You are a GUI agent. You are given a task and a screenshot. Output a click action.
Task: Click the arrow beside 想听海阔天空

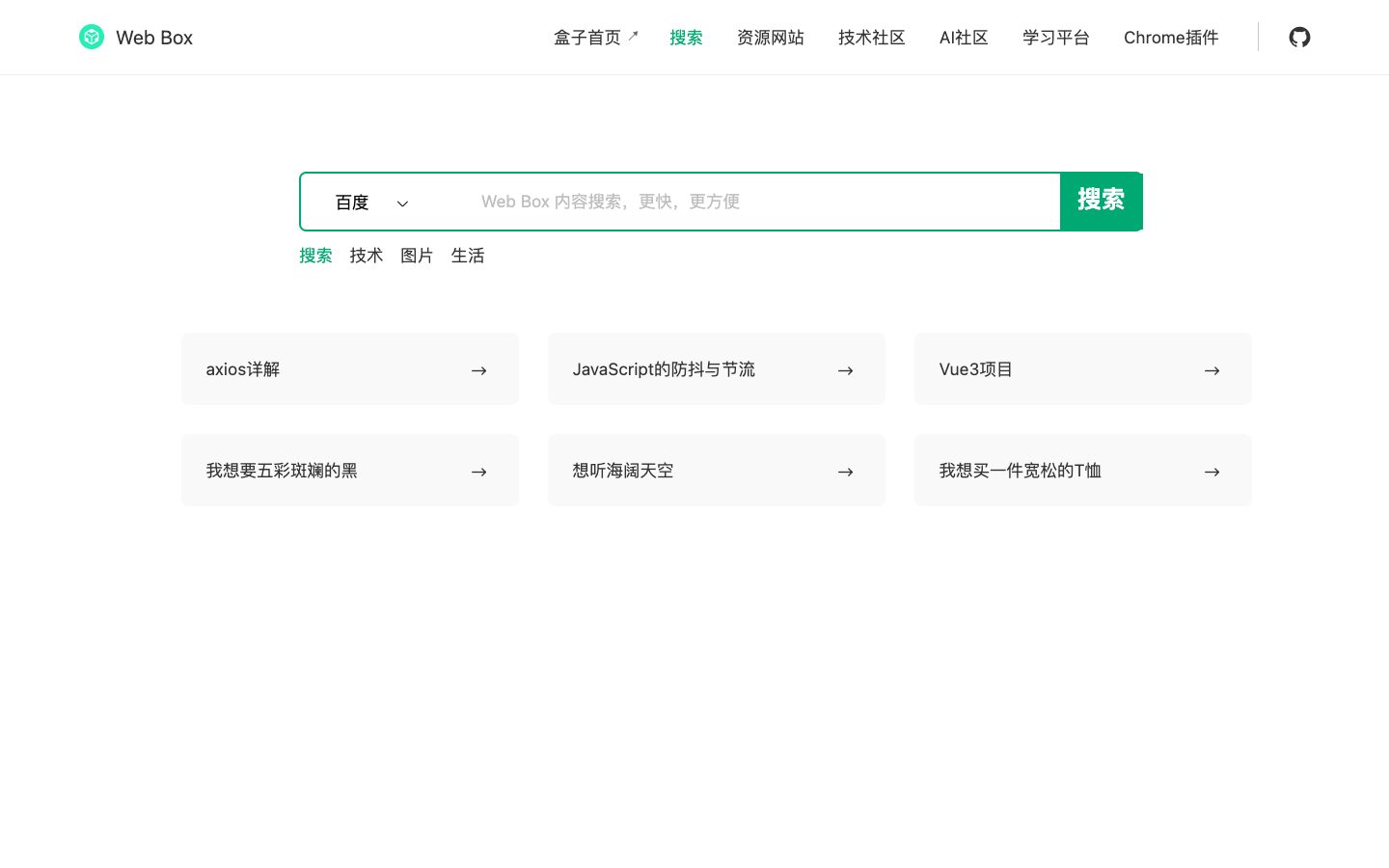point(845,471)
